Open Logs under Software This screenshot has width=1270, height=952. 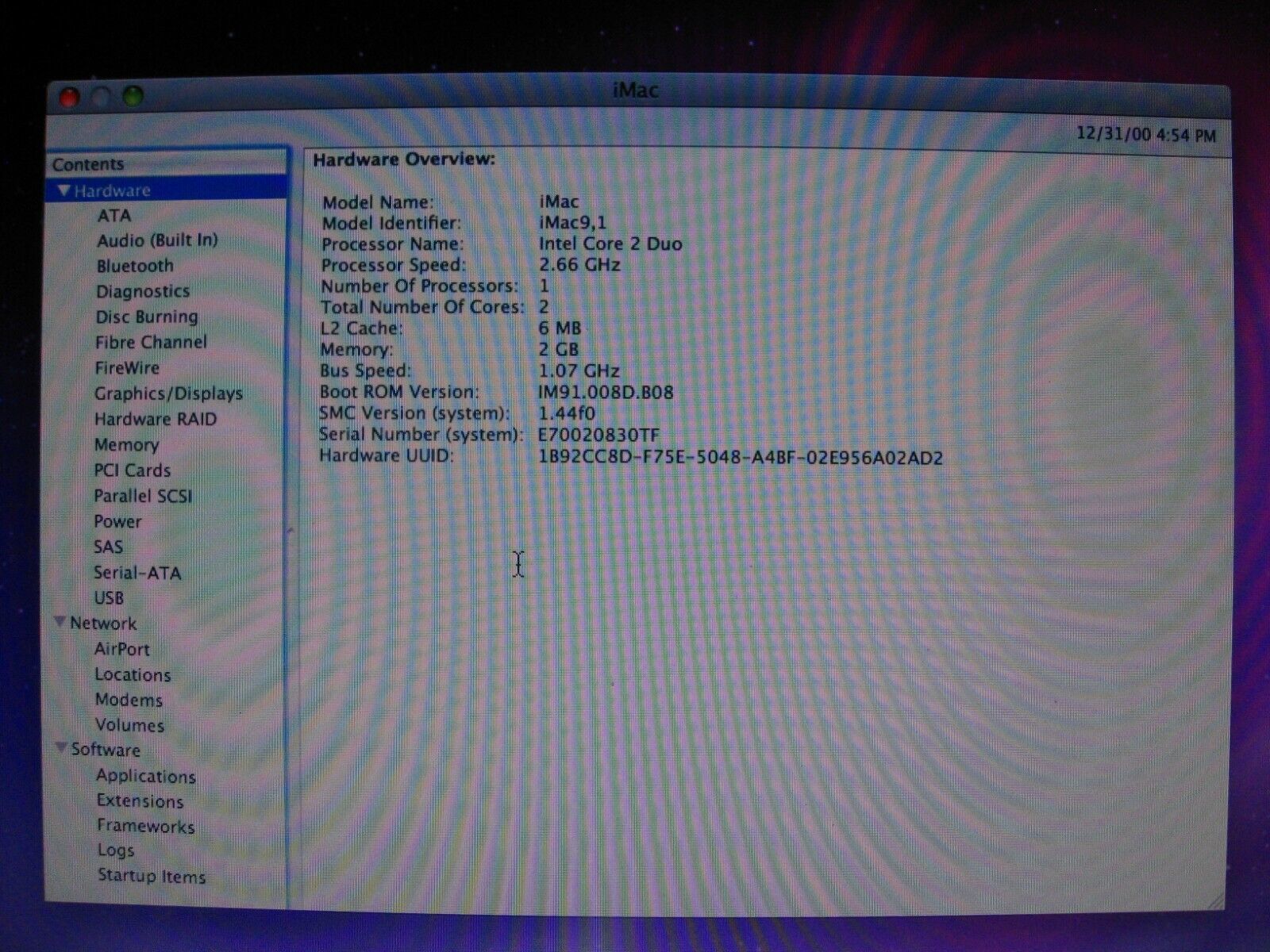coord(116,850)
